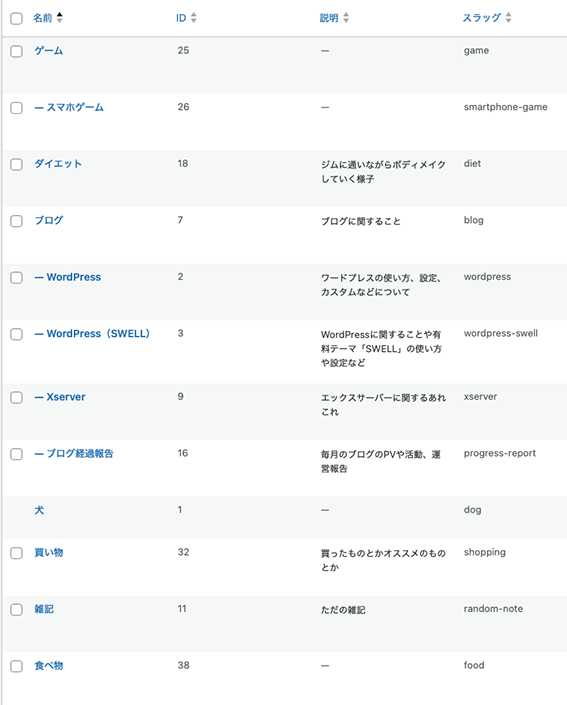Screen dimensions: 567x705
Task: Click the slug text wordpress-swell
Action: [501, 334]
